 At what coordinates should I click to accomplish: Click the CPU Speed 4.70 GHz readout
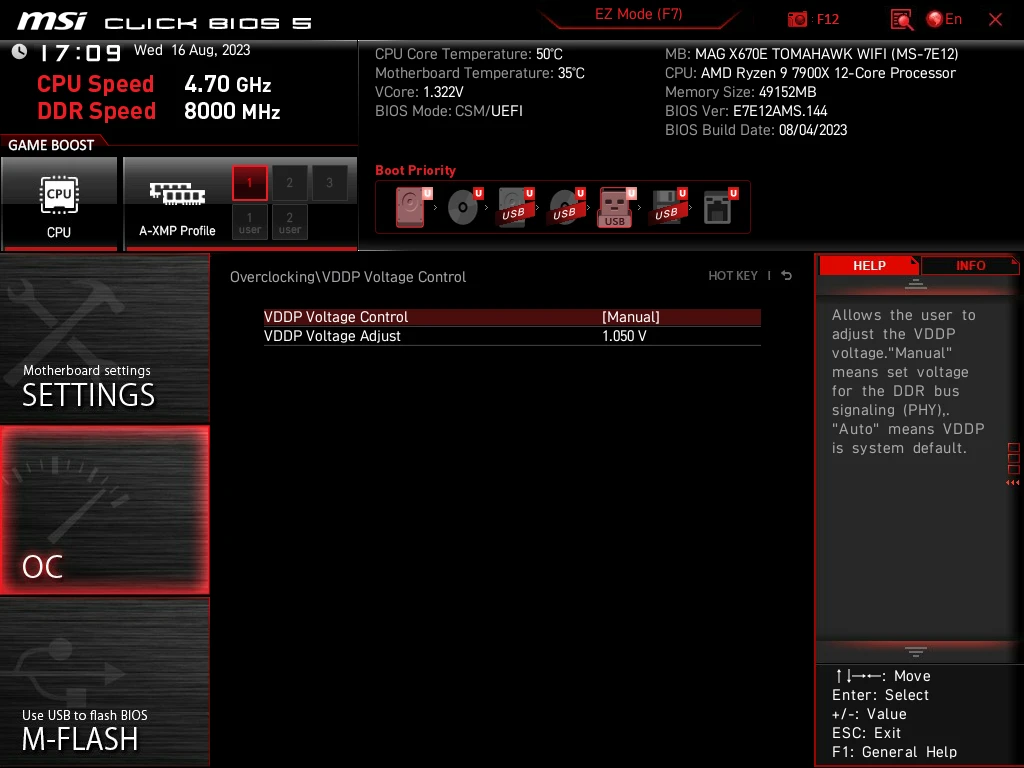click(154, 84)
